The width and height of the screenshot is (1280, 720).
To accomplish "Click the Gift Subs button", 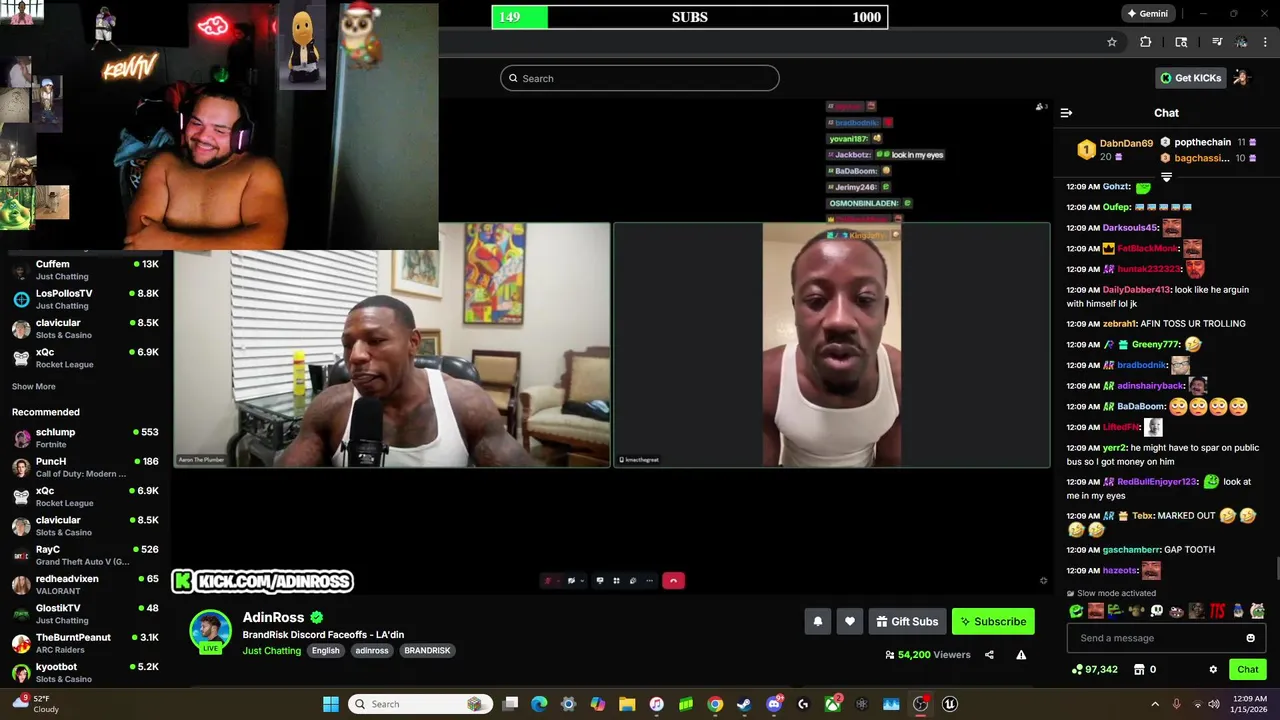I will [x=907, y=621].
